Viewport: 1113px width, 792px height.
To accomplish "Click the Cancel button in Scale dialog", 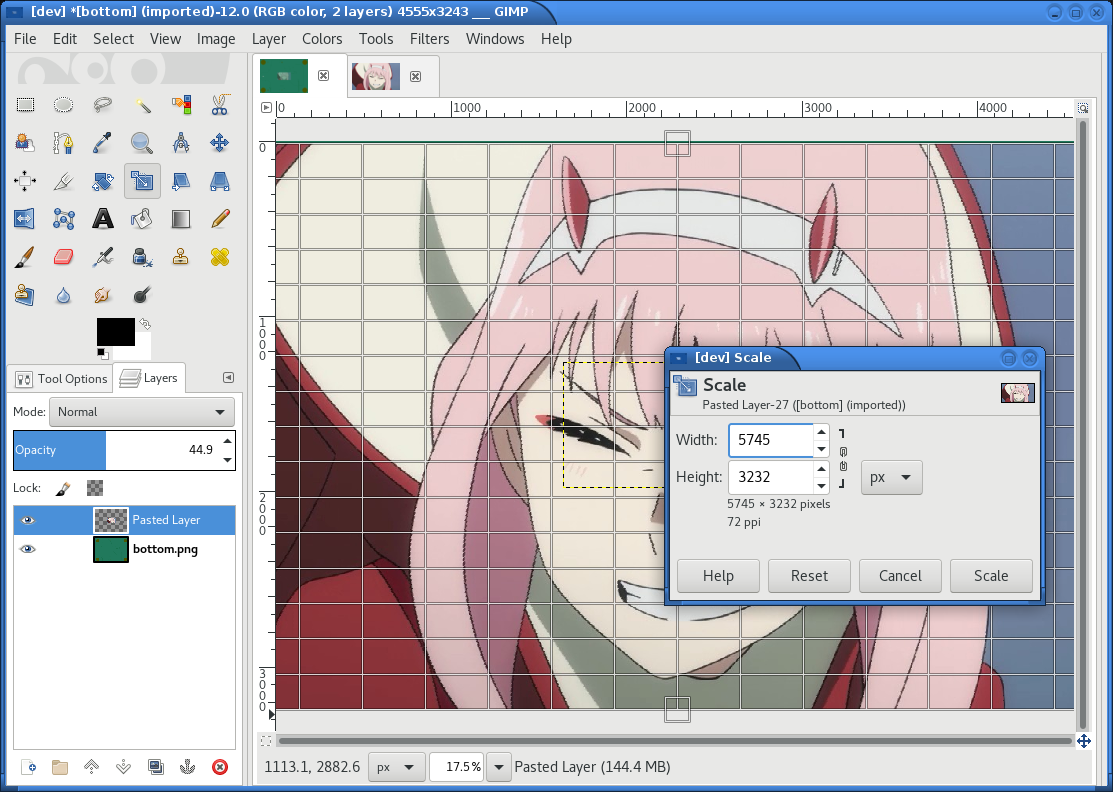I will [x=900, y=576].
